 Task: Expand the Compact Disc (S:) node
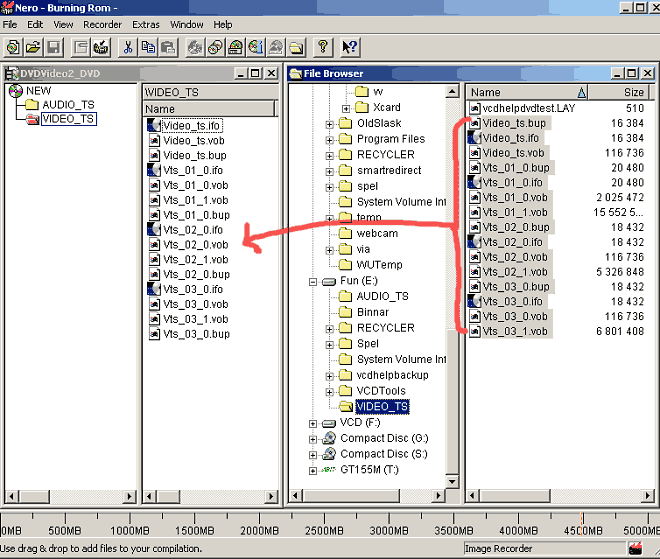click(x=313, y=455)
